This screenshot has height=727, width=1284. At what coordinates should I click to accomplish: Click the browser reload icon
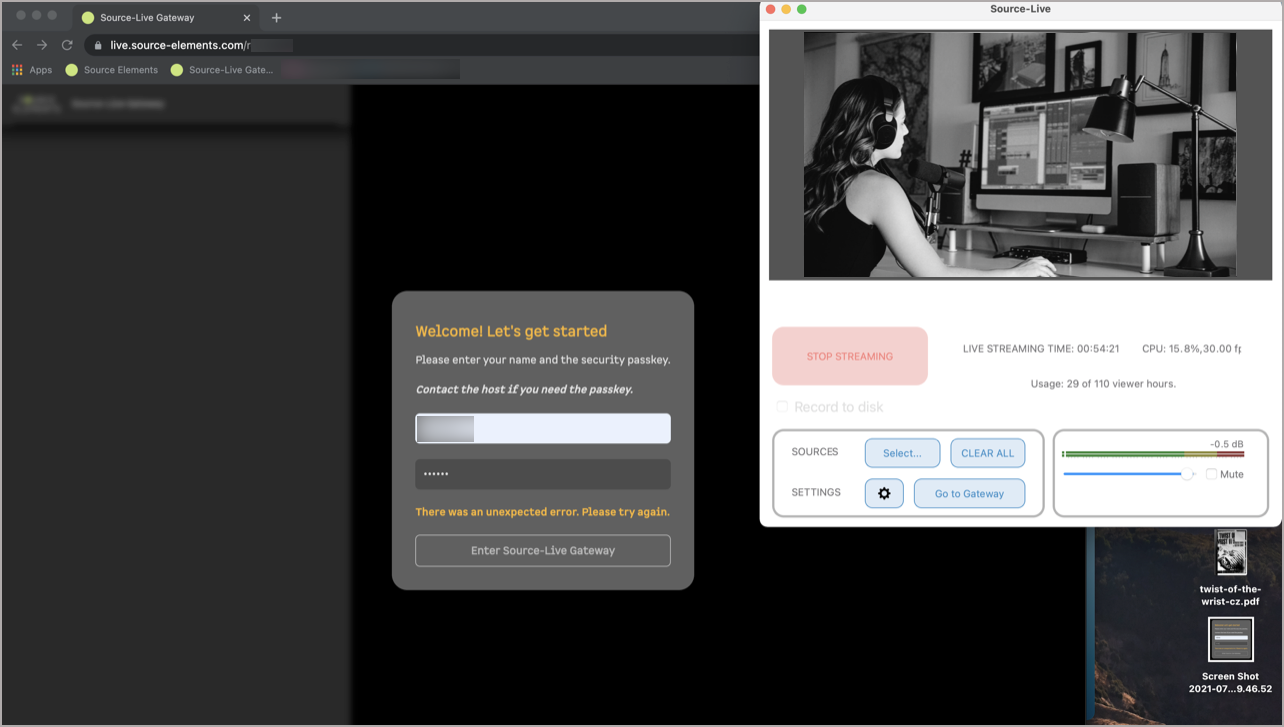coord(67,45)
